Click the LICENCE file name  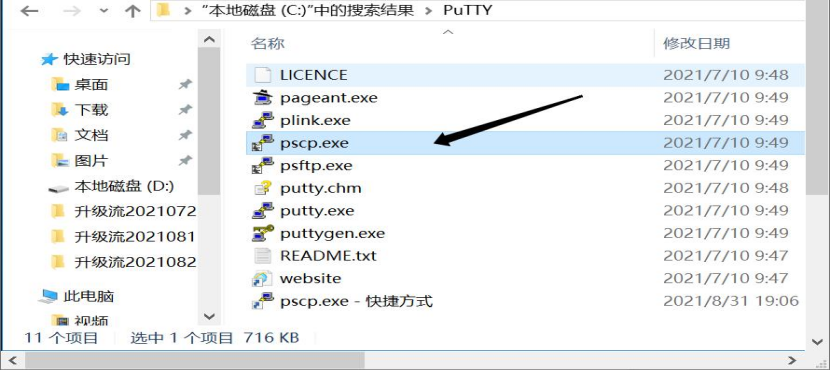[x=314, y=75]
